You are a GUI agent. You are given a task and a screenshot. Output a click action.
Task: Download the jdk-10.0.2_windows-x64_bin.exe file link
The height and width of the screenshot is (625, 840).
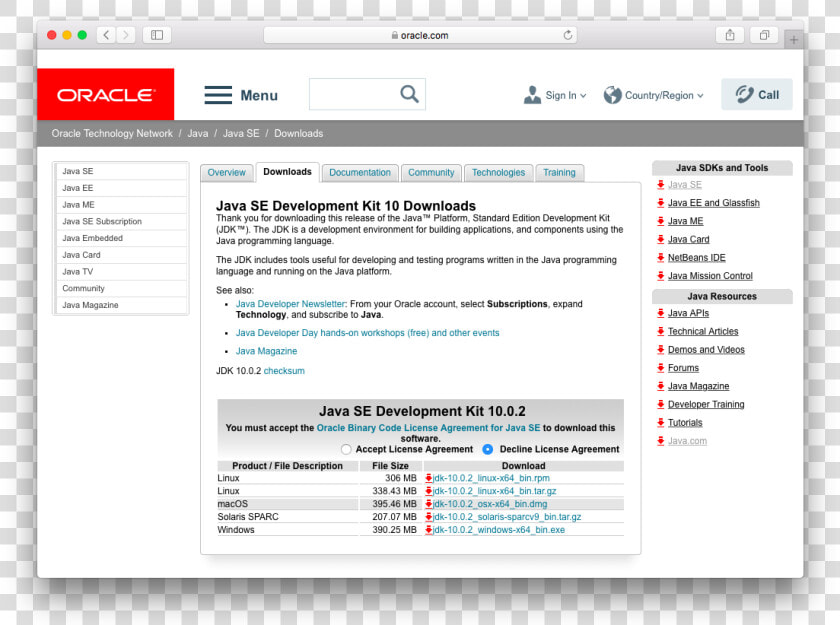499,530
